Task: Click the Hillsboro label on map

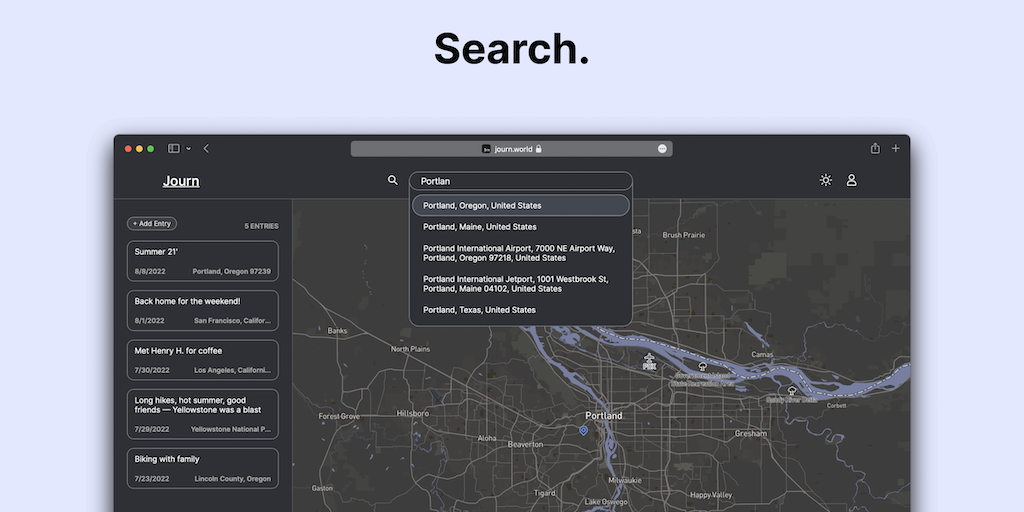Action: coord(413,413)
